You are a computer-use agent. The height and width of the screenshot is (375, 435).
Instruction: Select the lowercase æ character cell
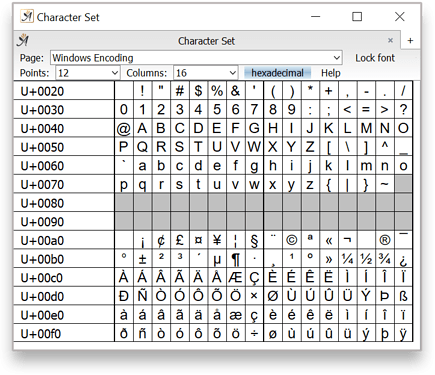(236, 315)
